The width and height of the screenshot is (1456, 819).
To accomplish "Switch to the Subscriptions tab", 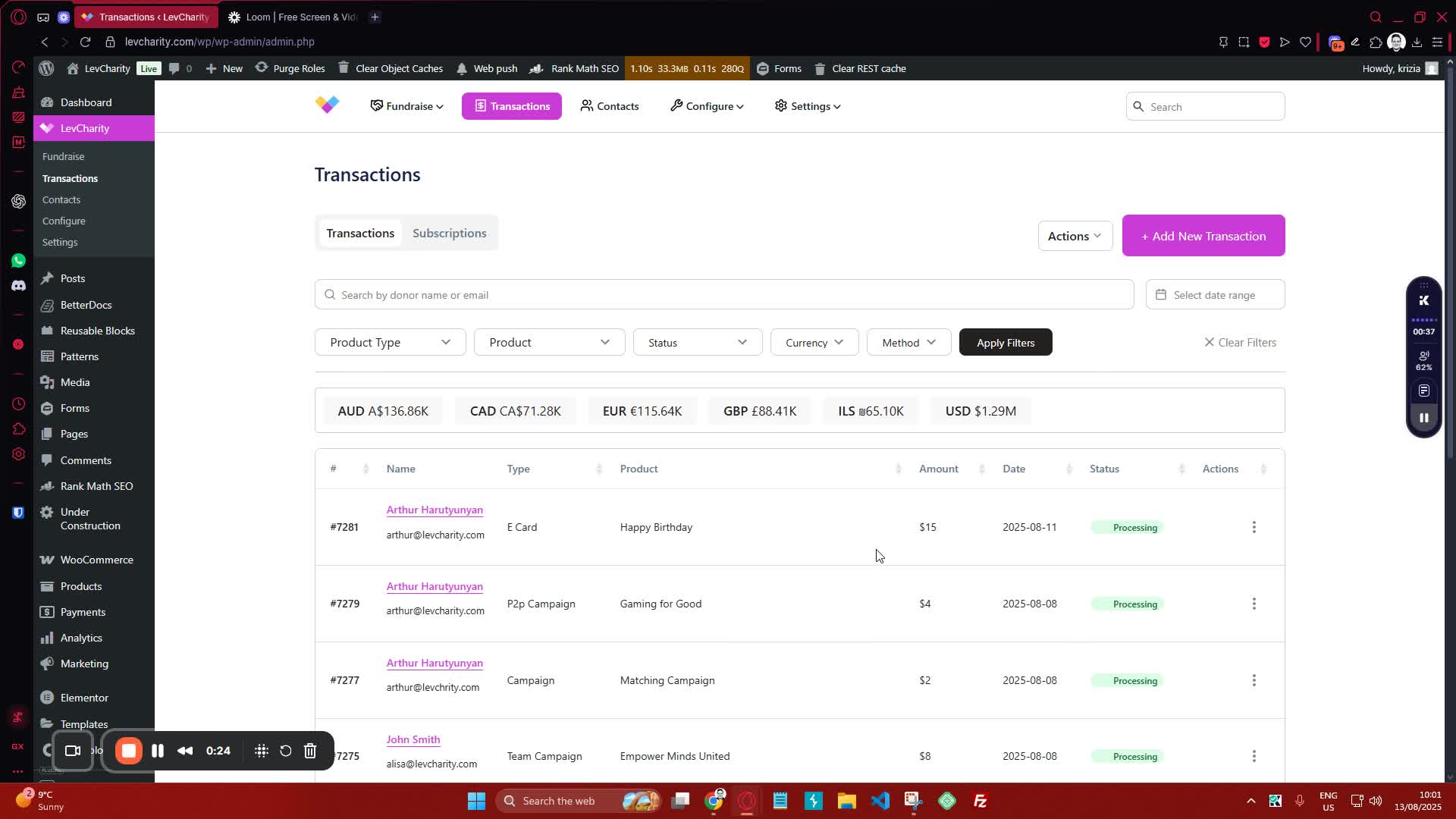I will tap(449, 233).
